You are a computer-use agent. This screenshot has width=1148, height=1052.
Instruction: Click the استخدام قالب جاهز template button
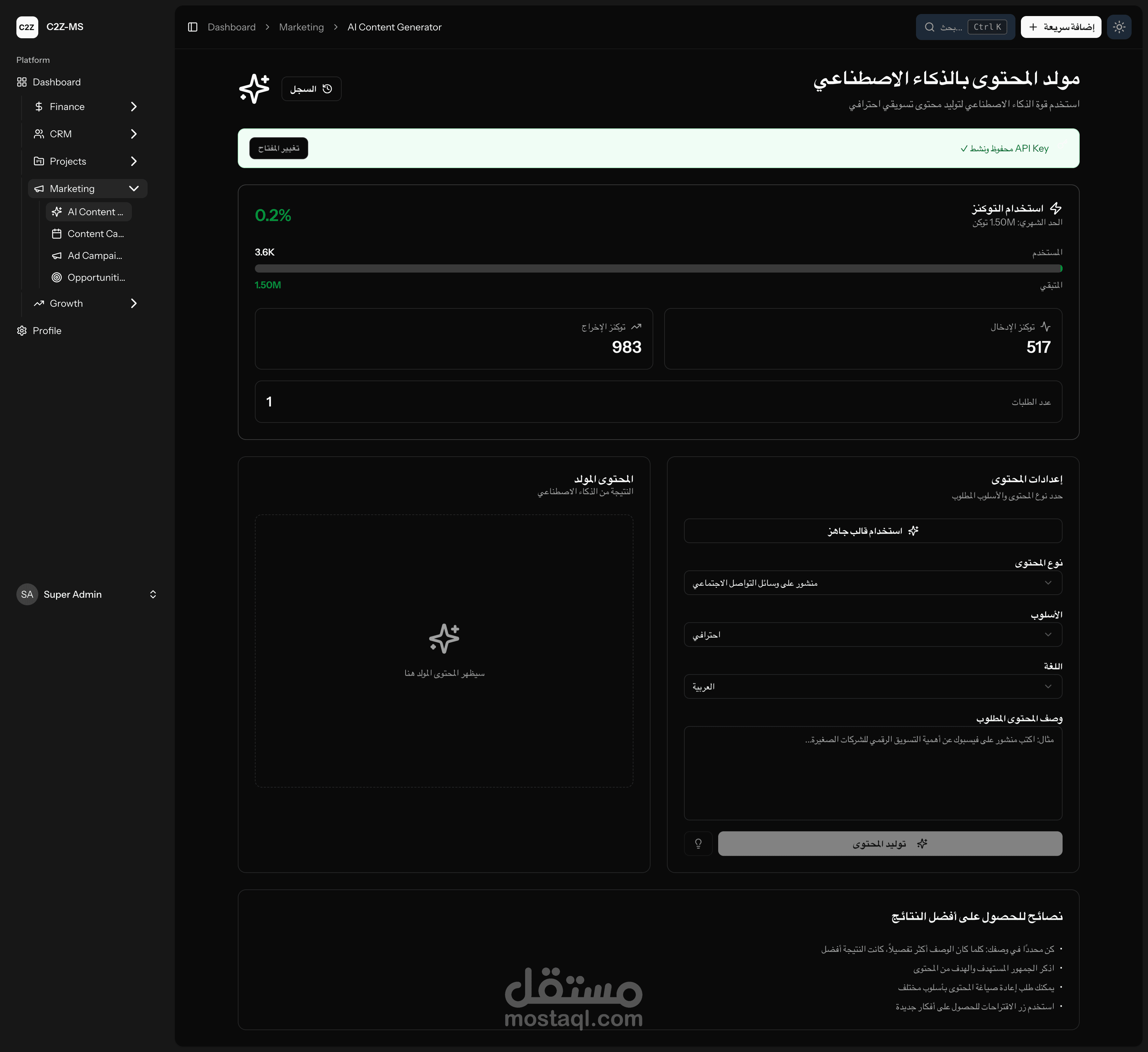tap(872, 531)
